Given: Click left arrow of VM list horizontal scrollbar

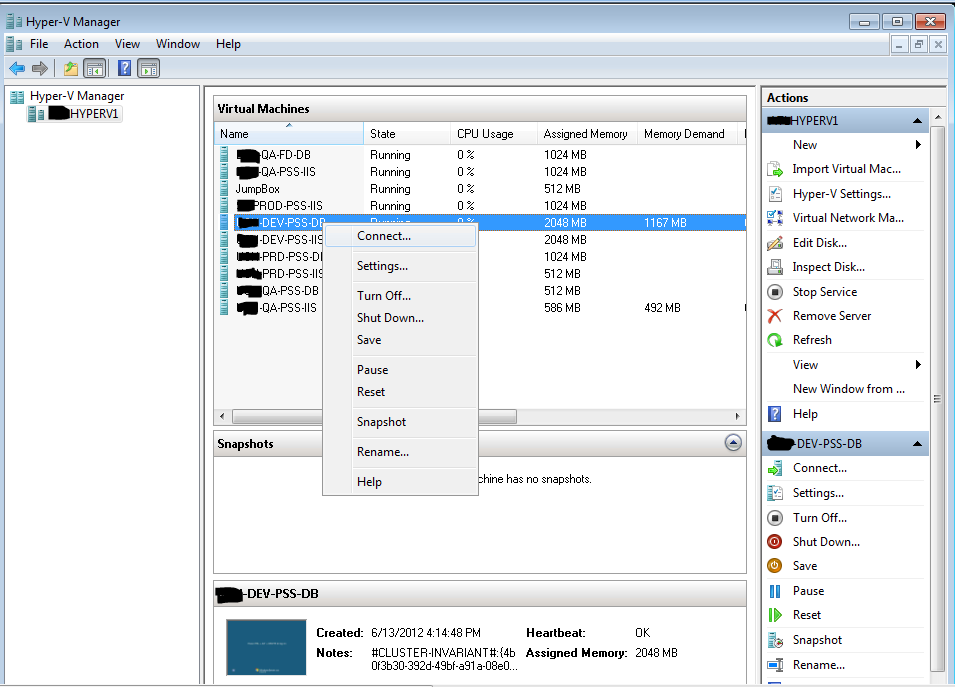Looking at the screenshot, I should (222, 417).
